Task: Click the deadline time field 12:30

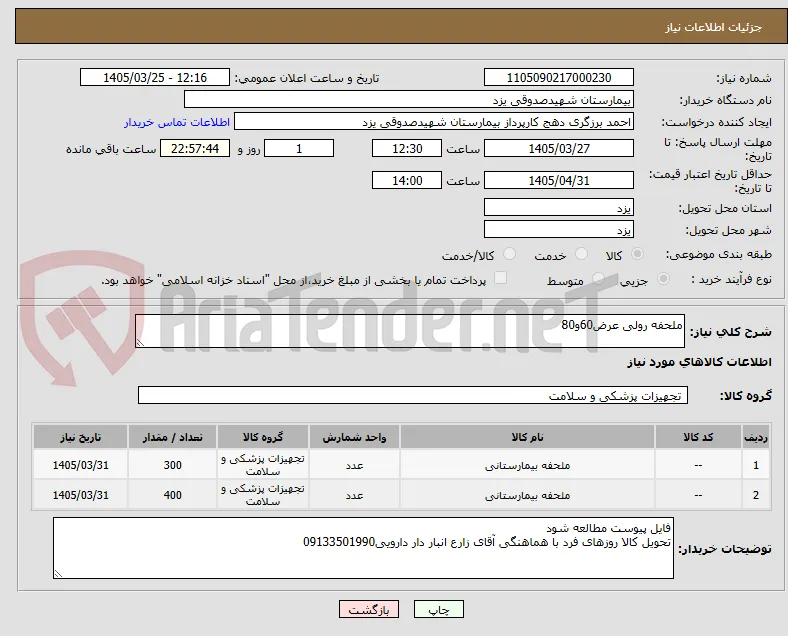Action: [x=407, y=149]
